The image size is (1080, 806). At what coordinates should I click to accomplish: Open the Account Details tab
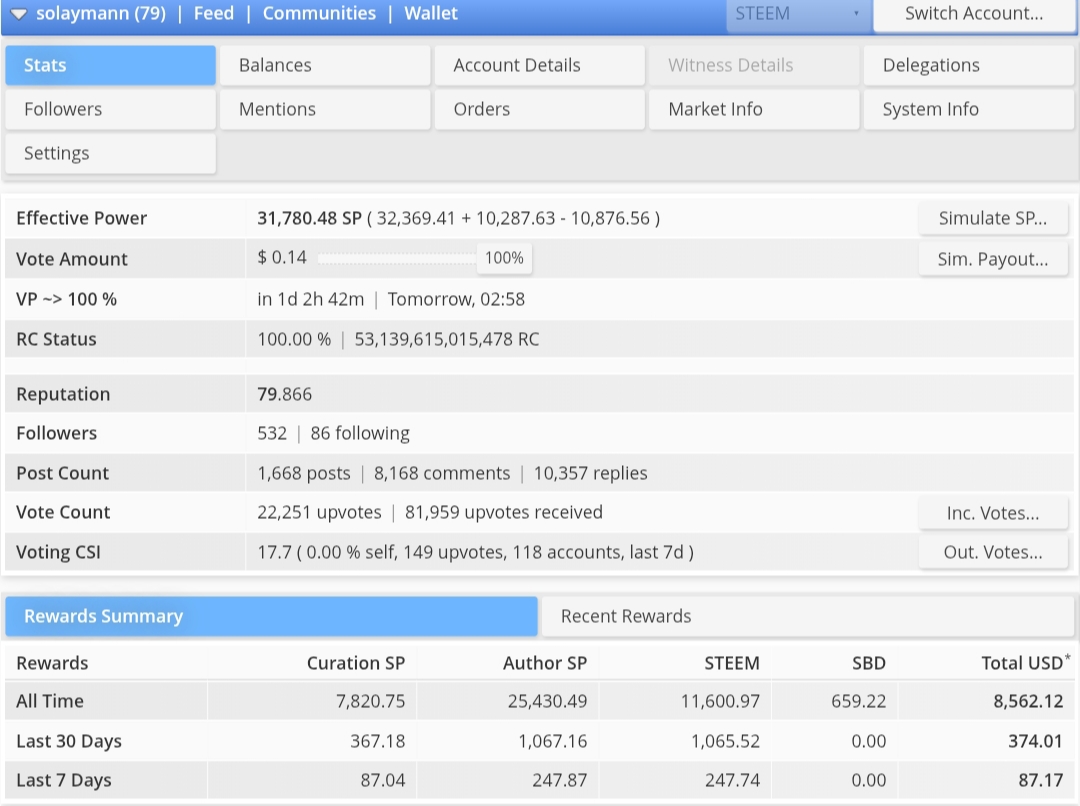[540, 65]
